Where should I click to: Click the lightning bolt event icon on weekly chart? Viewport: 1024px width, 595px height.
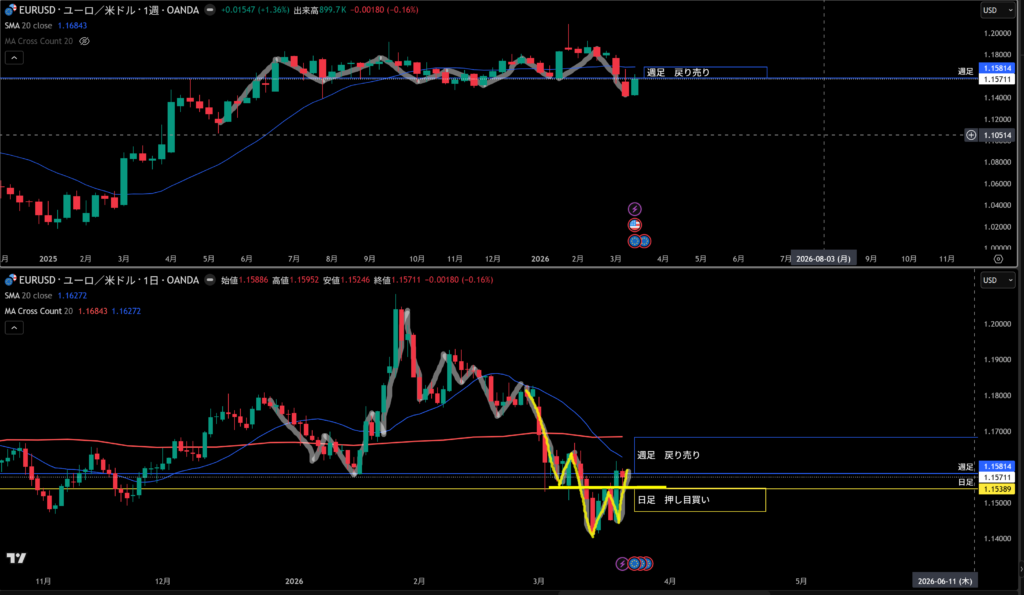point(634,209)
